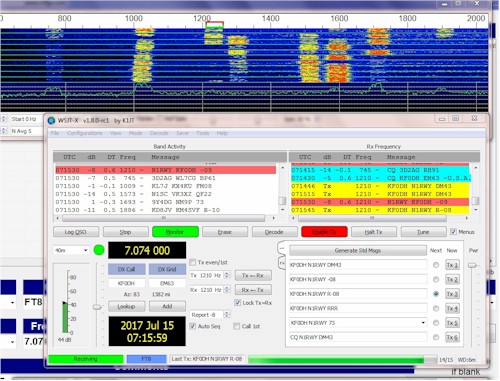Open the File menu
The height and width of the screenshot is (381, 500).
(x=55, y=133)
